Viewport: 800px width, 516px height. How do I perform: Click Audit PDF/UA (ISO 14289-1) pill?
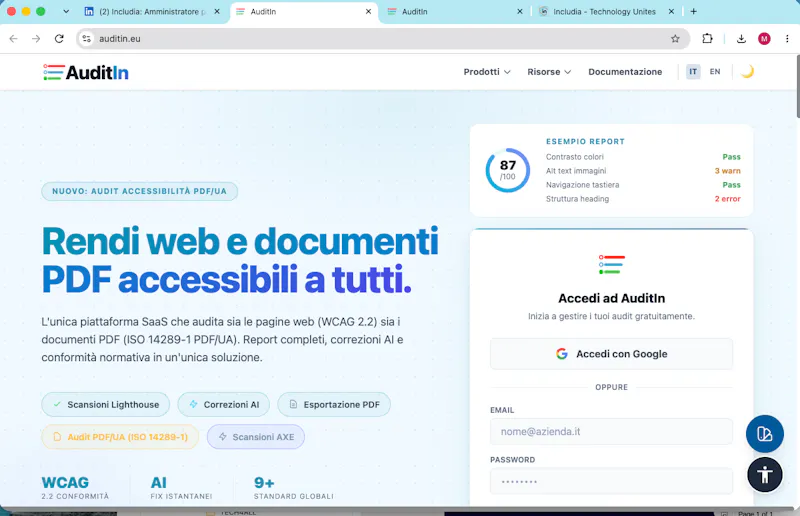pyautogui.click(x=120, y=437)
